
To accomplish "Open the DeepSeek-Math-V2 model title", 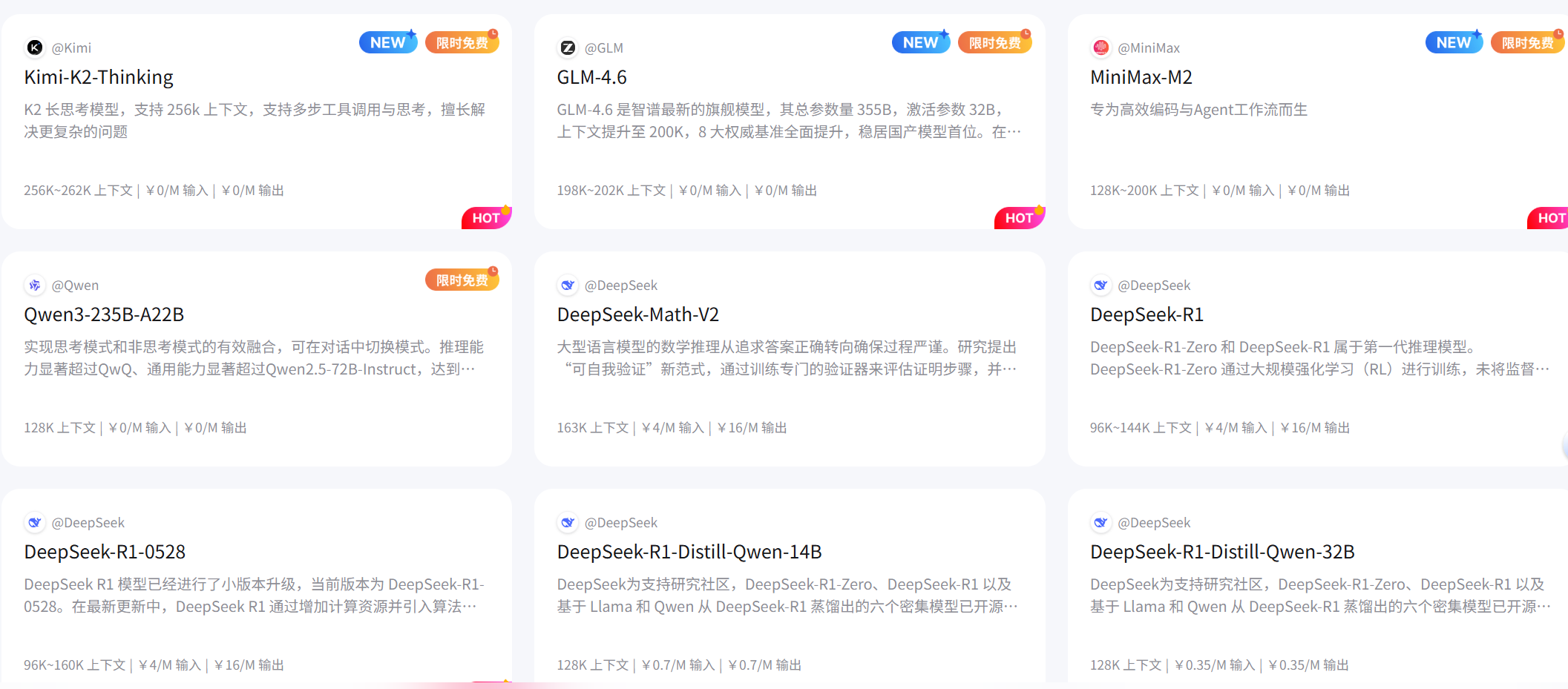I will tap(638, 314).
